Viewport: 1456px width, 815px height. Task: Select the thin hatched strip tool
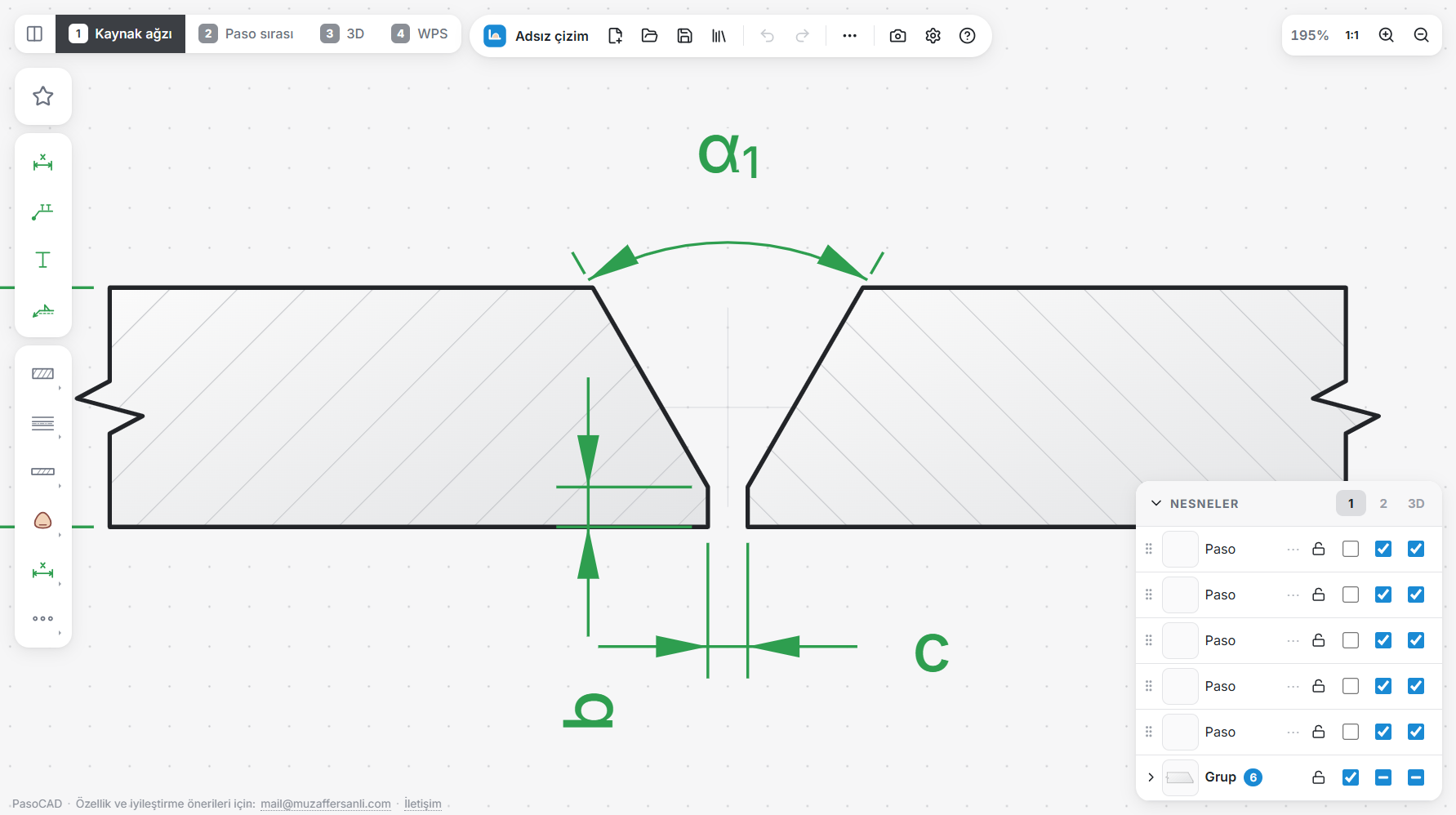pos(43,472)
